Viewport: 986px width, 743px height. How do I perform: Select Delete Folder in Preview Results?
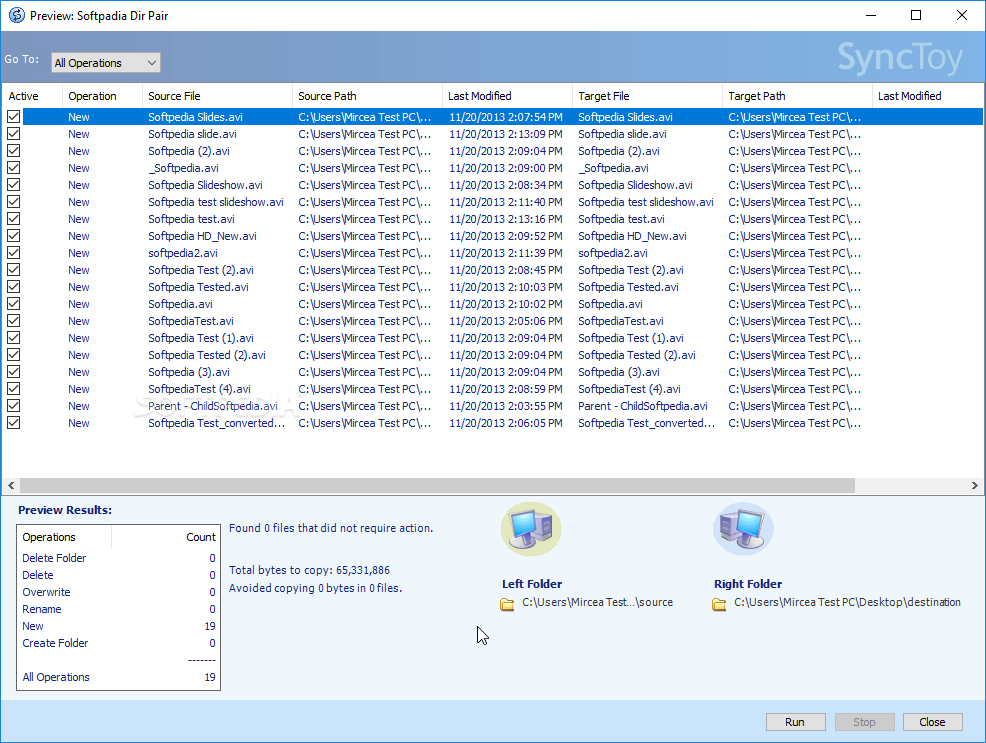[x=54, y=558]
